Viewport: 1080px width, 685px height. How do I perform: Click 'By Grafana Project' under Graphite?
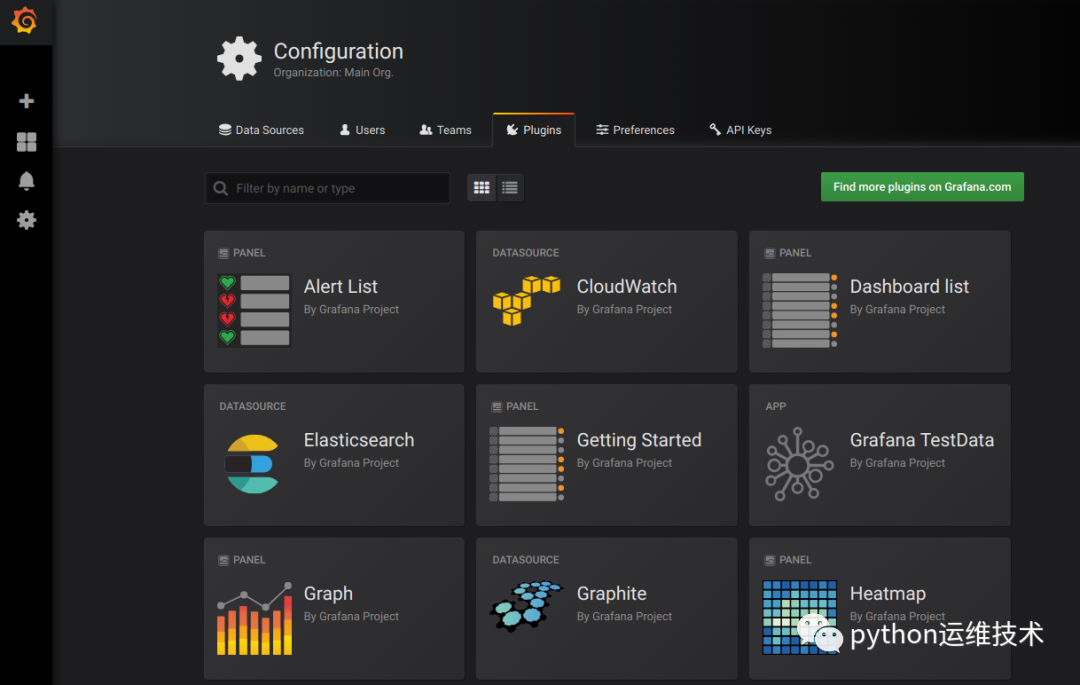[624, 617]
